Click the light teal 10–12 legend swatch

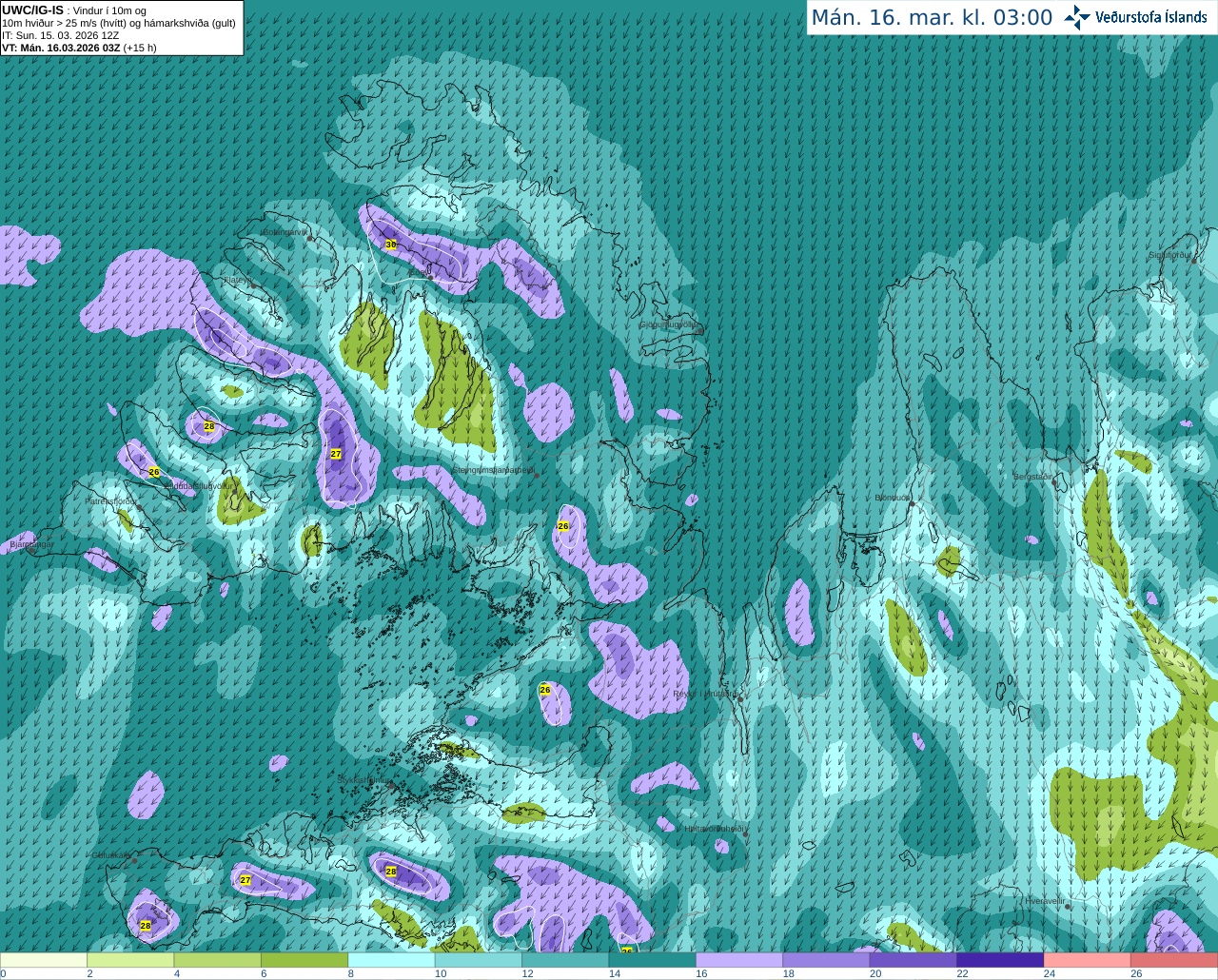[x=479, y=960]
